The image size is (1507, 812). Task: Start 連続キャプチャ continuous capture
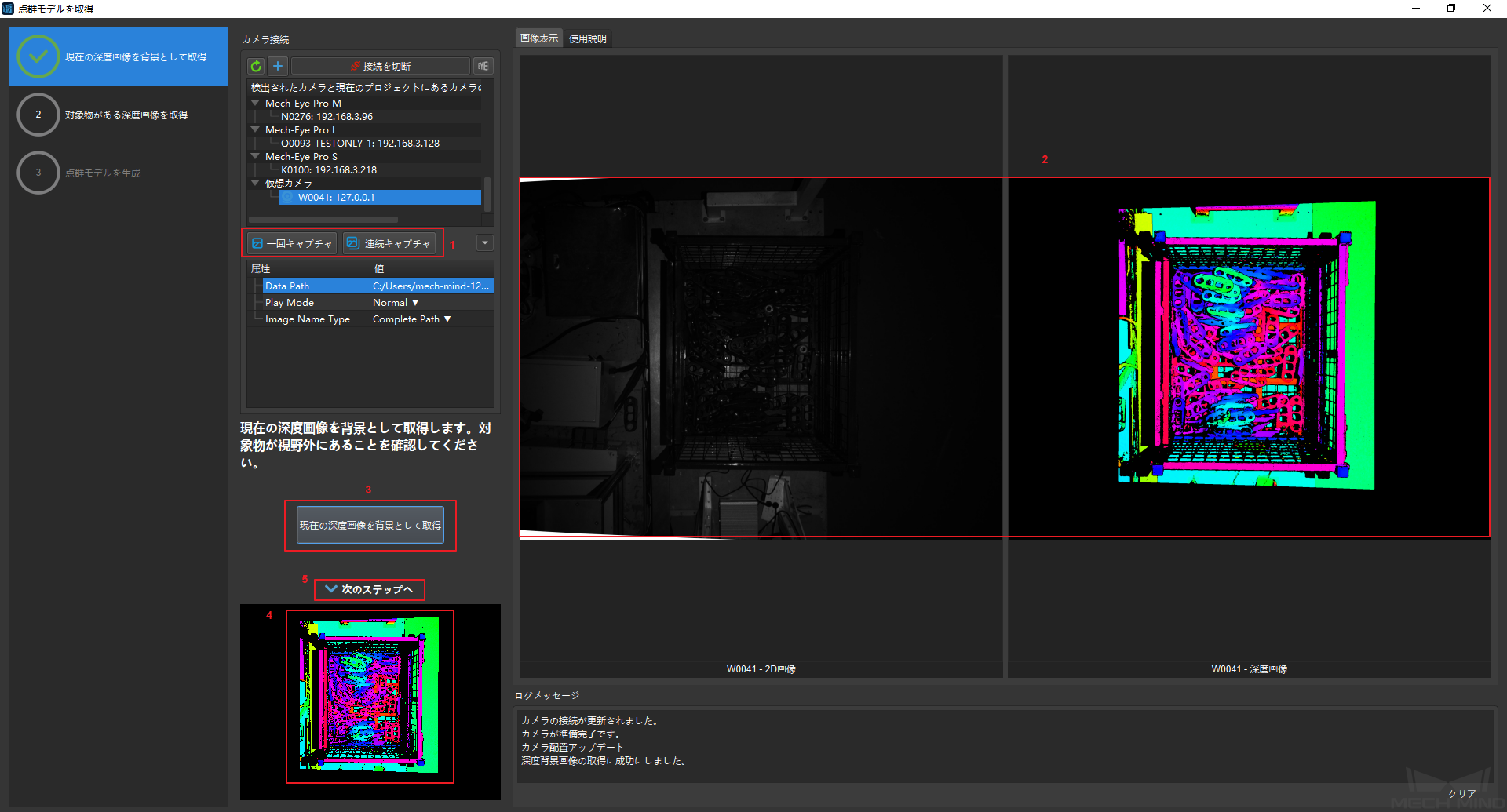click(x=389, y=244)
